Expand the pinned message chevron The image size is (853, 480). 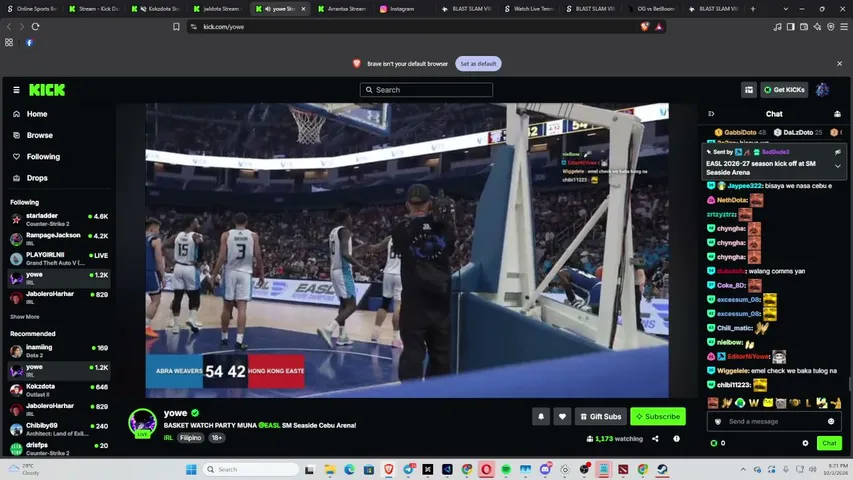click(x=838, y=166)
